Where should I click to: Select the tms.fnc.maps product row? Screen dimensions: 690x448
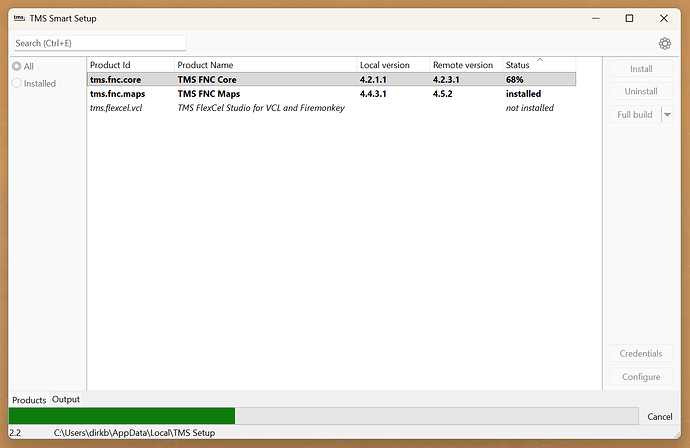[x=331, y=94]
